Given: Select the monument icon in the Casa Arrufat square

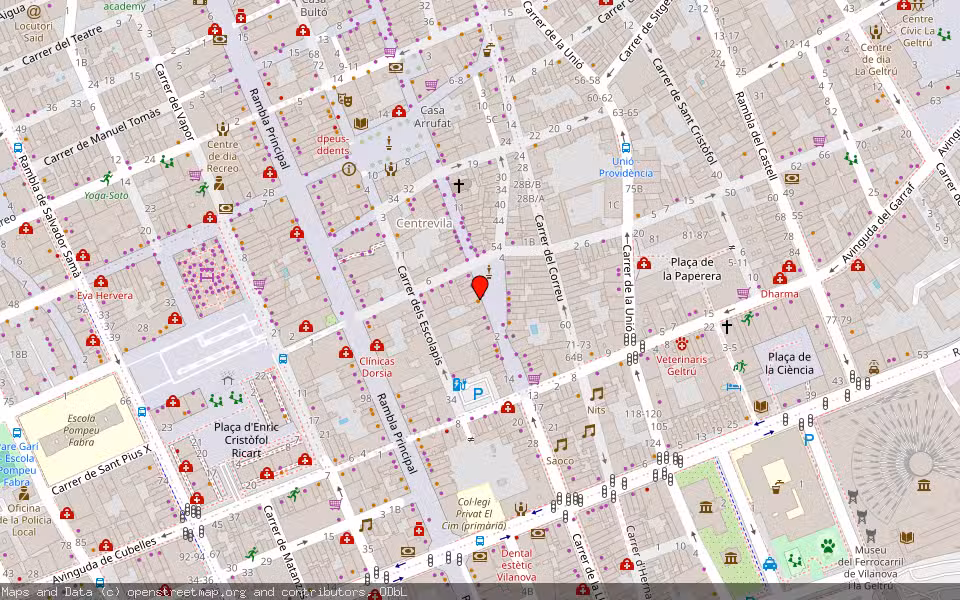Looking at the screenshot, I should click(388, 143).
